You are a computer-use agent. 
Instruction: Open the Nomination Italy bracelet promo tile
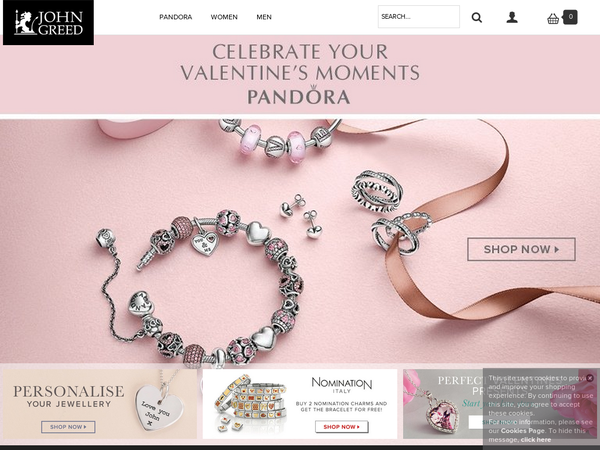click(300, 404)
